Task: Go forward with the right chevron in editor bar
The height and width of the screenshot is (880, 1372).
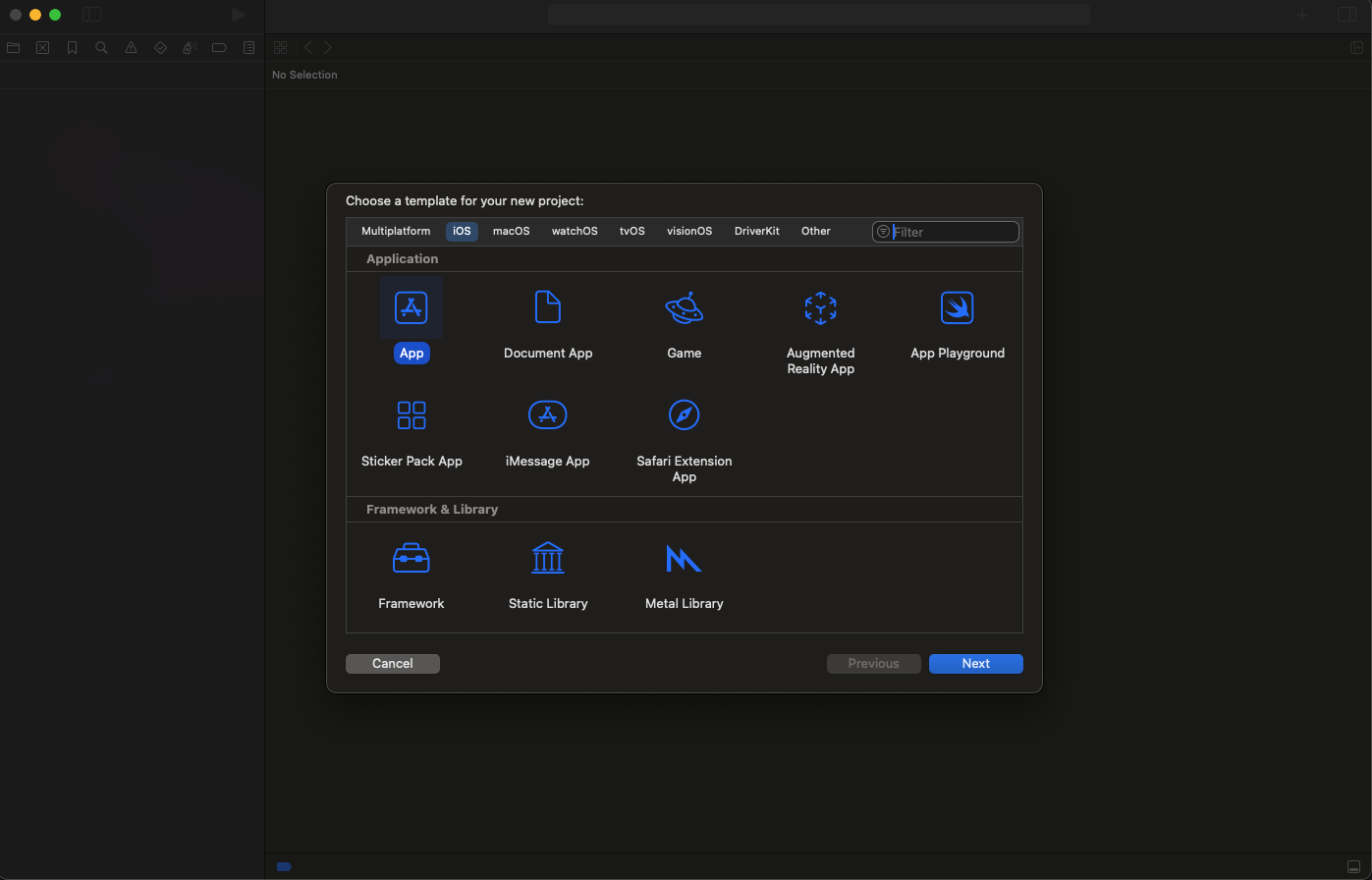Action: [x=328, y=47]
